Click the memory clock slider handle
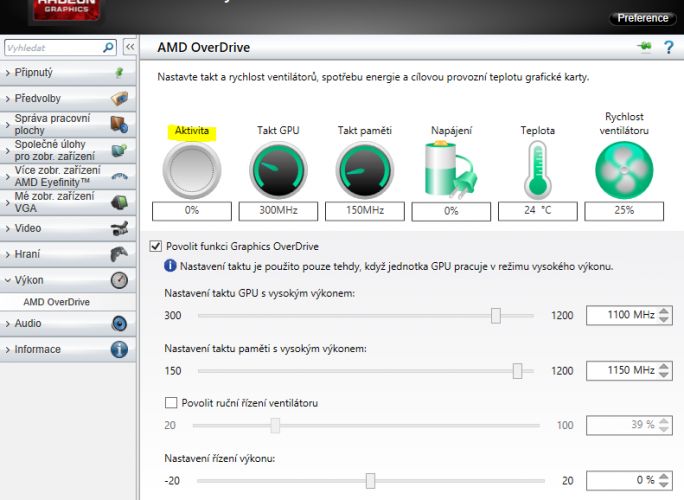The height and width of the screenshot is (500, 684). pos(517,371)
